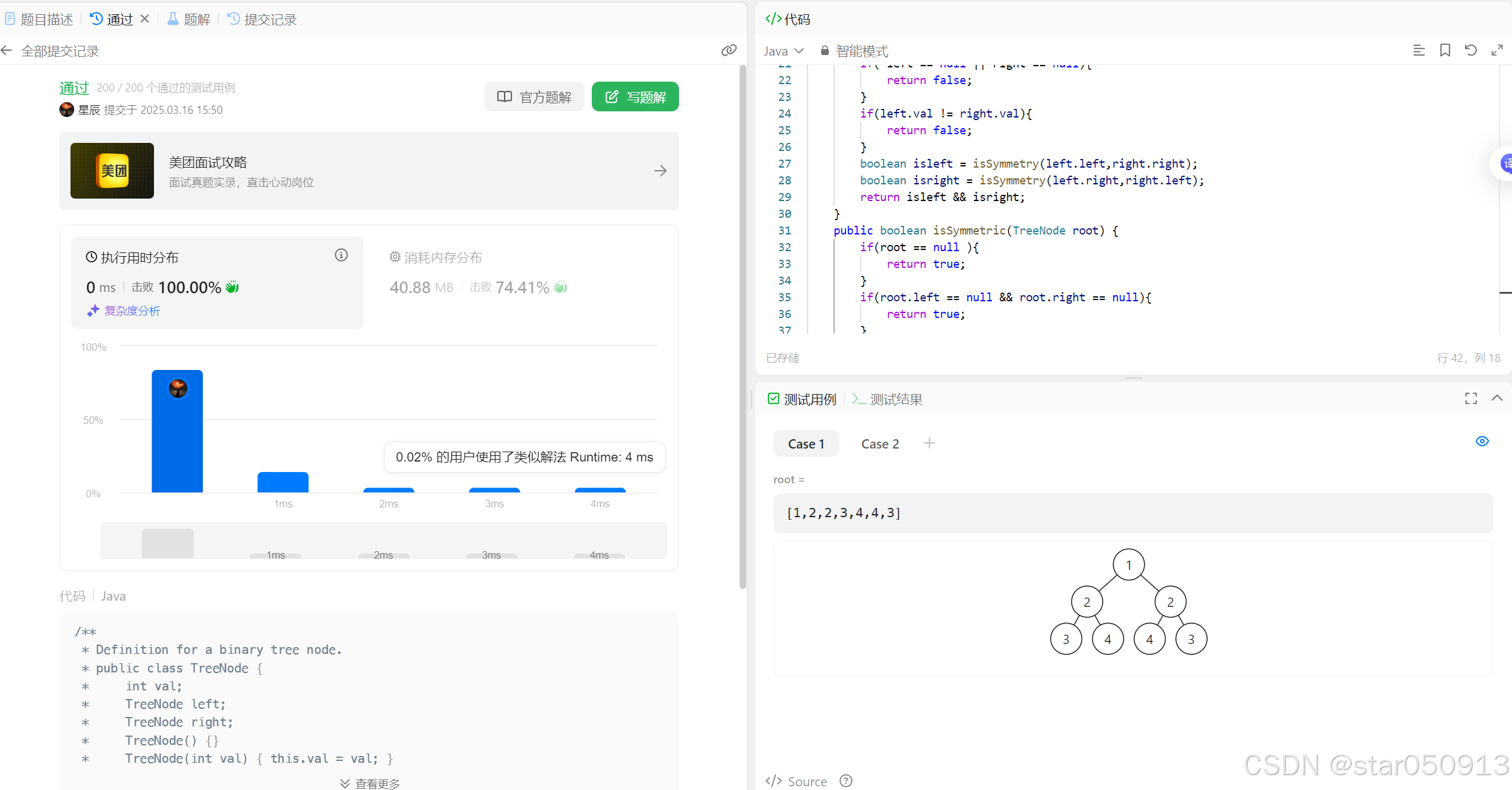Click the root input field
The image size is (1512, 790).
click(1132, 513)
